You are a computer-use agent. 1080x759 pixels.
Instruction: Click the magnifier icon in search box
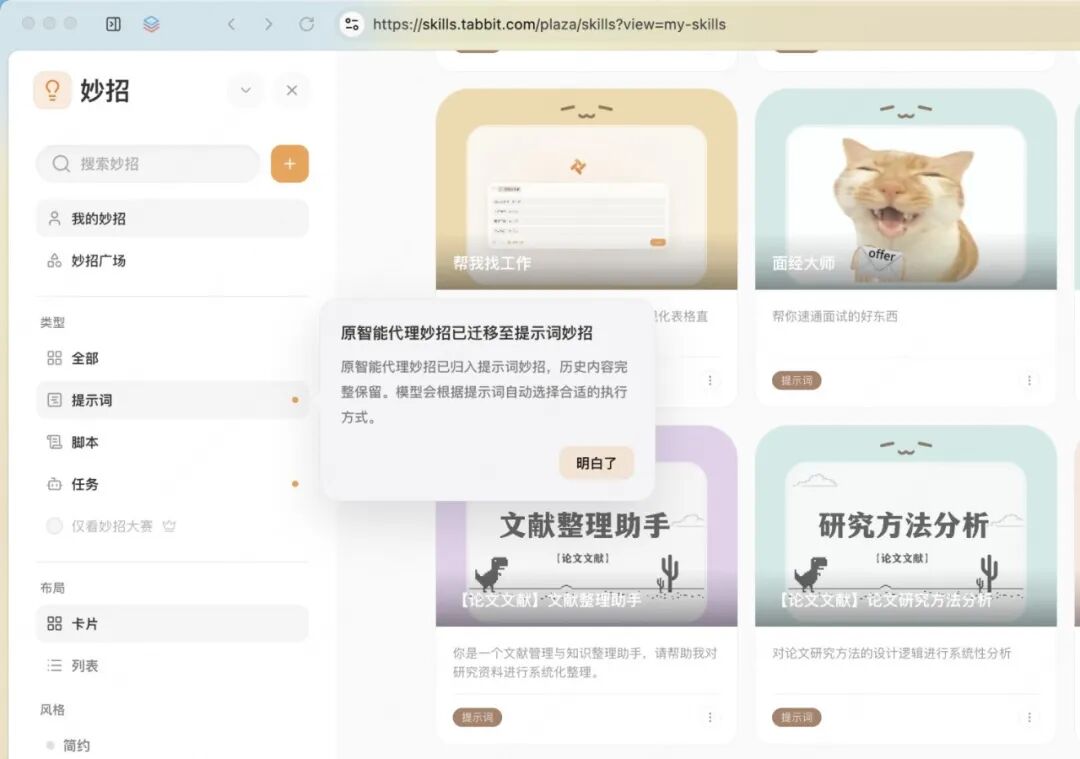(61, 164)
